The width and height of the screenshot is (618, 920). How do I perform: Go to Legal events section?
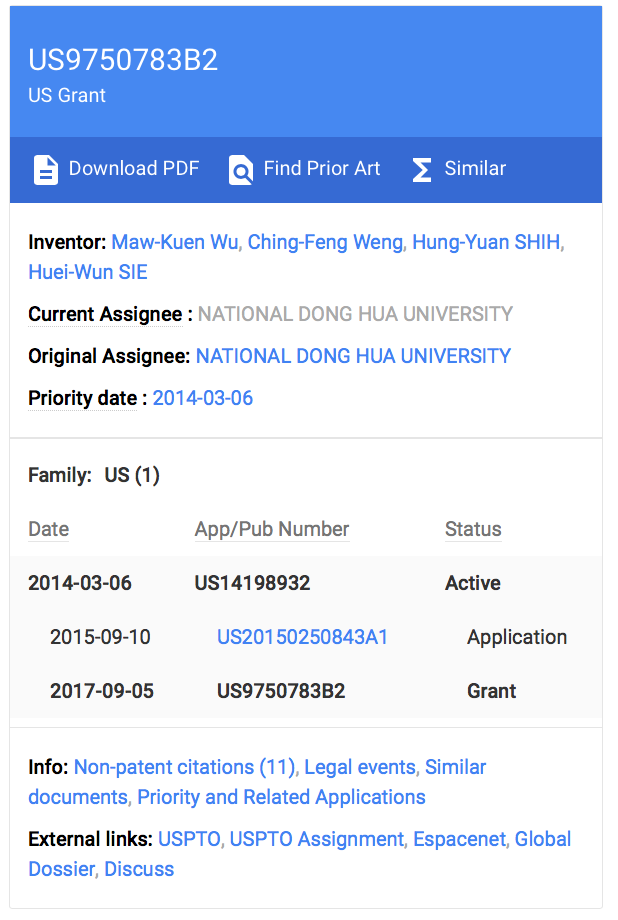click(x=359, y=767)
